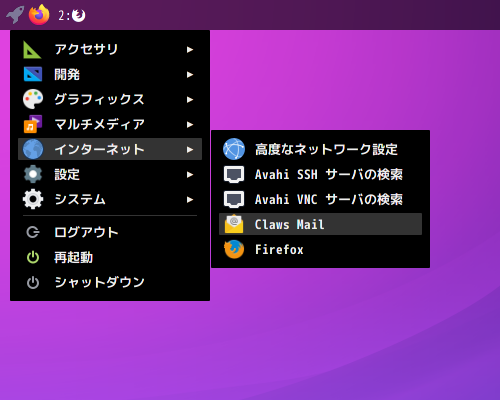Launch Claws Mail

[x=320, y=224]
